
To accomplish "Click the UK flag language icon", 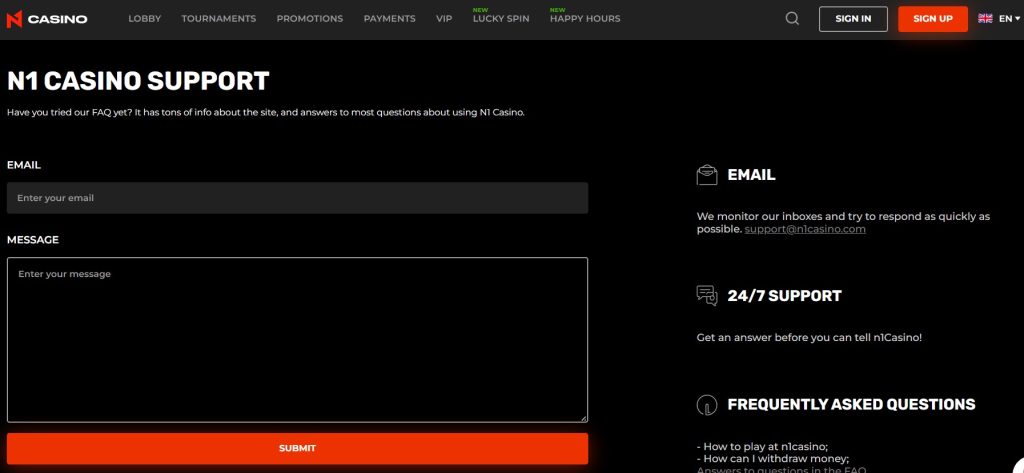I will [x=985, y=18].
